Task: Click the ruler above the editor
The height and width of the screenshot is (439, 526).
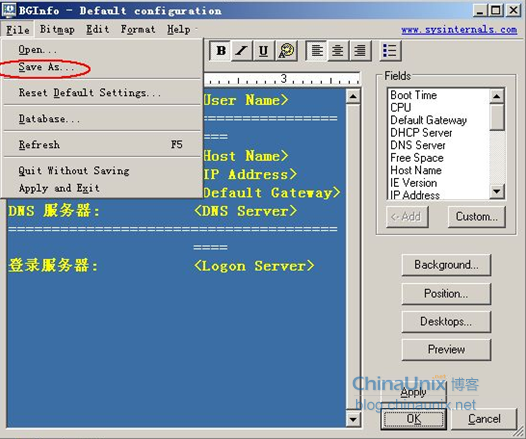Action: tap(282, 79)
